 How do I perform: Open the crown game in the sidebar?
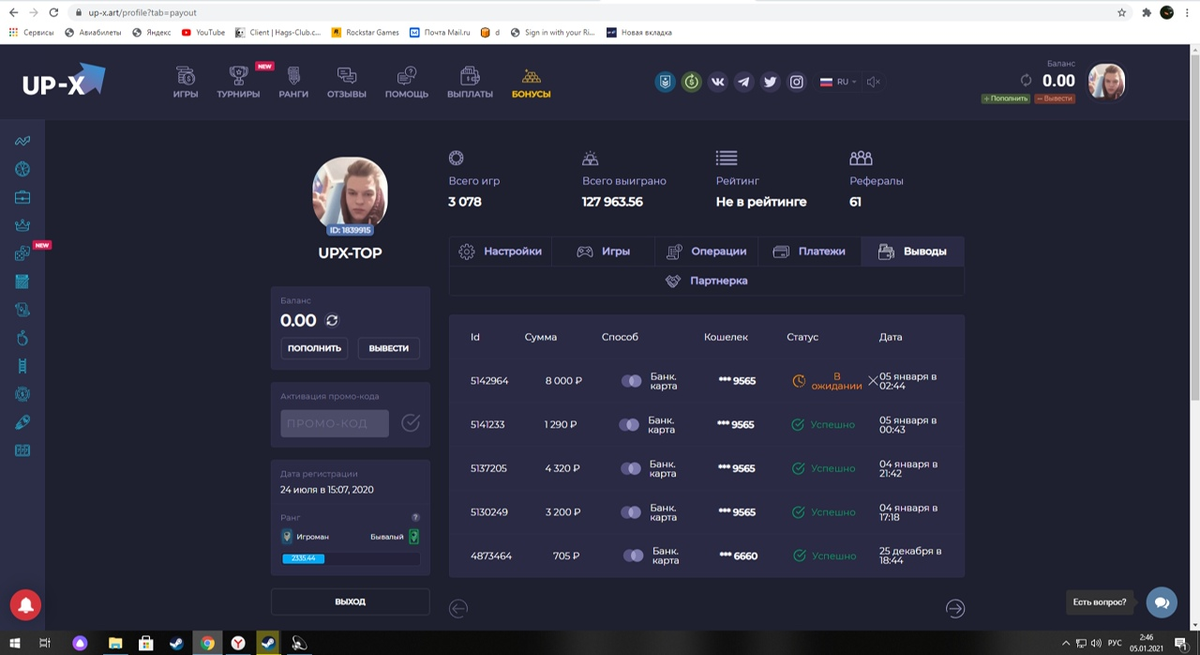point(22,225)
